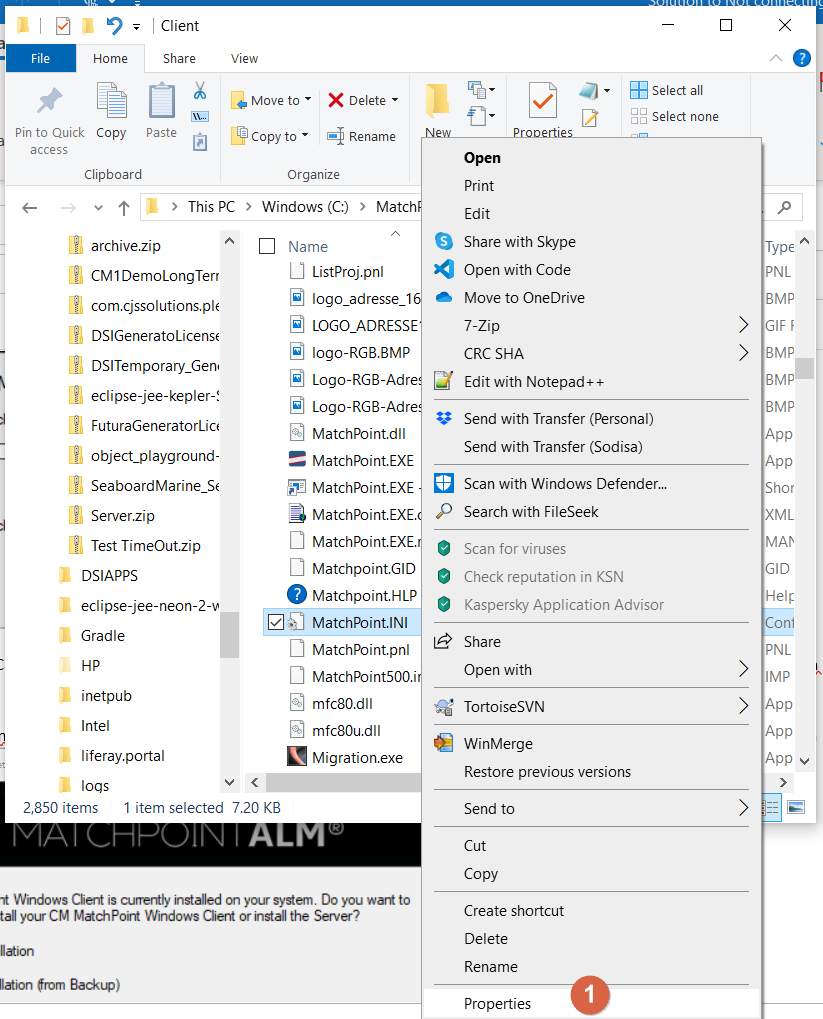Click the blue Help question mark icon

pos(802,58)
